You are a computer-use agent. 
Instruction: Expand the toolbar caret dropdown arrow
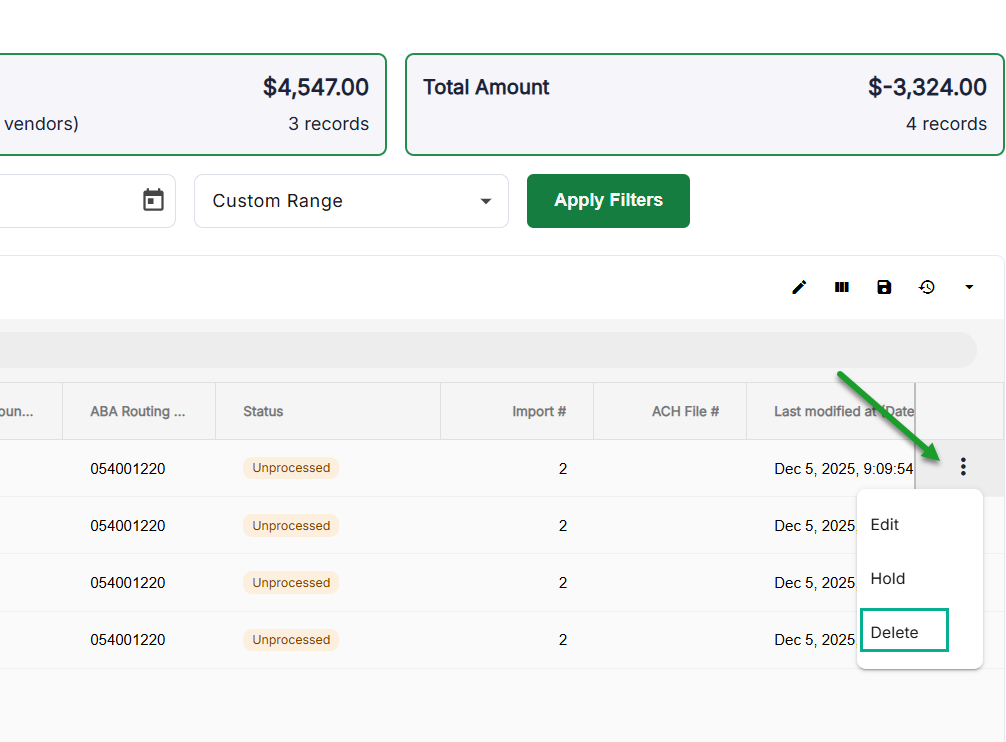[969, 288]
